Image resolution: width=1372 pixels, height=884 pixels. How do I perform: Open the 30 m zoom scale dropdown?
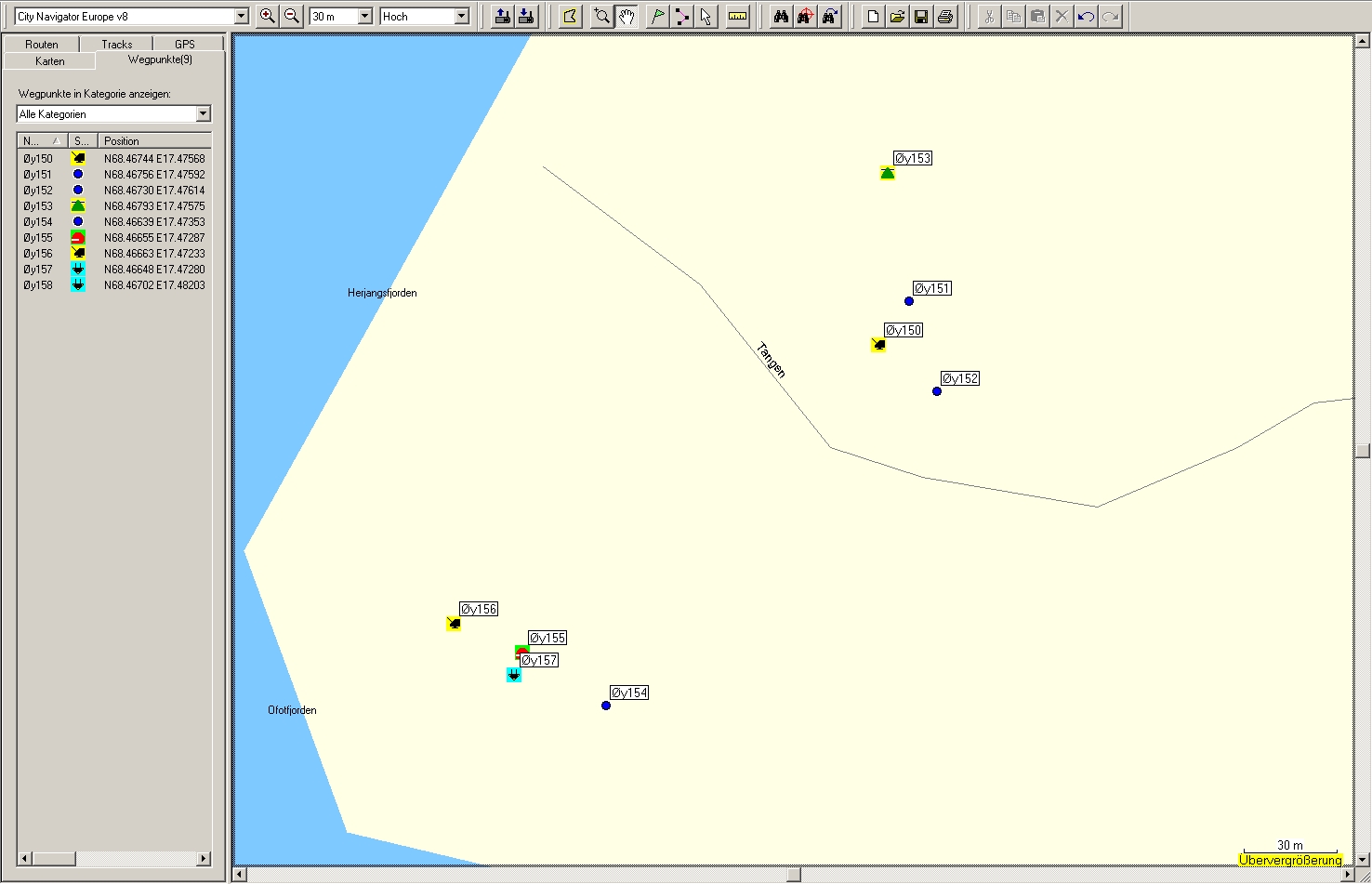coord(364,17)
